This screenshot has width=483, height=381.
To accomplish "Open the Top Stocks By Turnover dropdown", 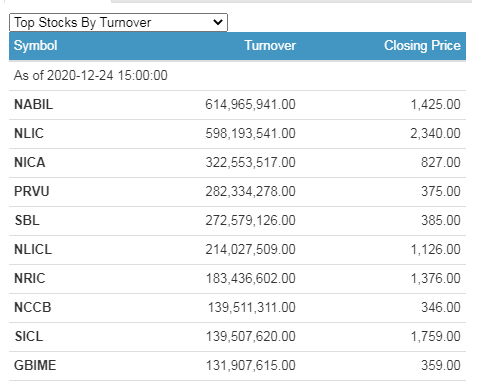I will pos(118,23).
